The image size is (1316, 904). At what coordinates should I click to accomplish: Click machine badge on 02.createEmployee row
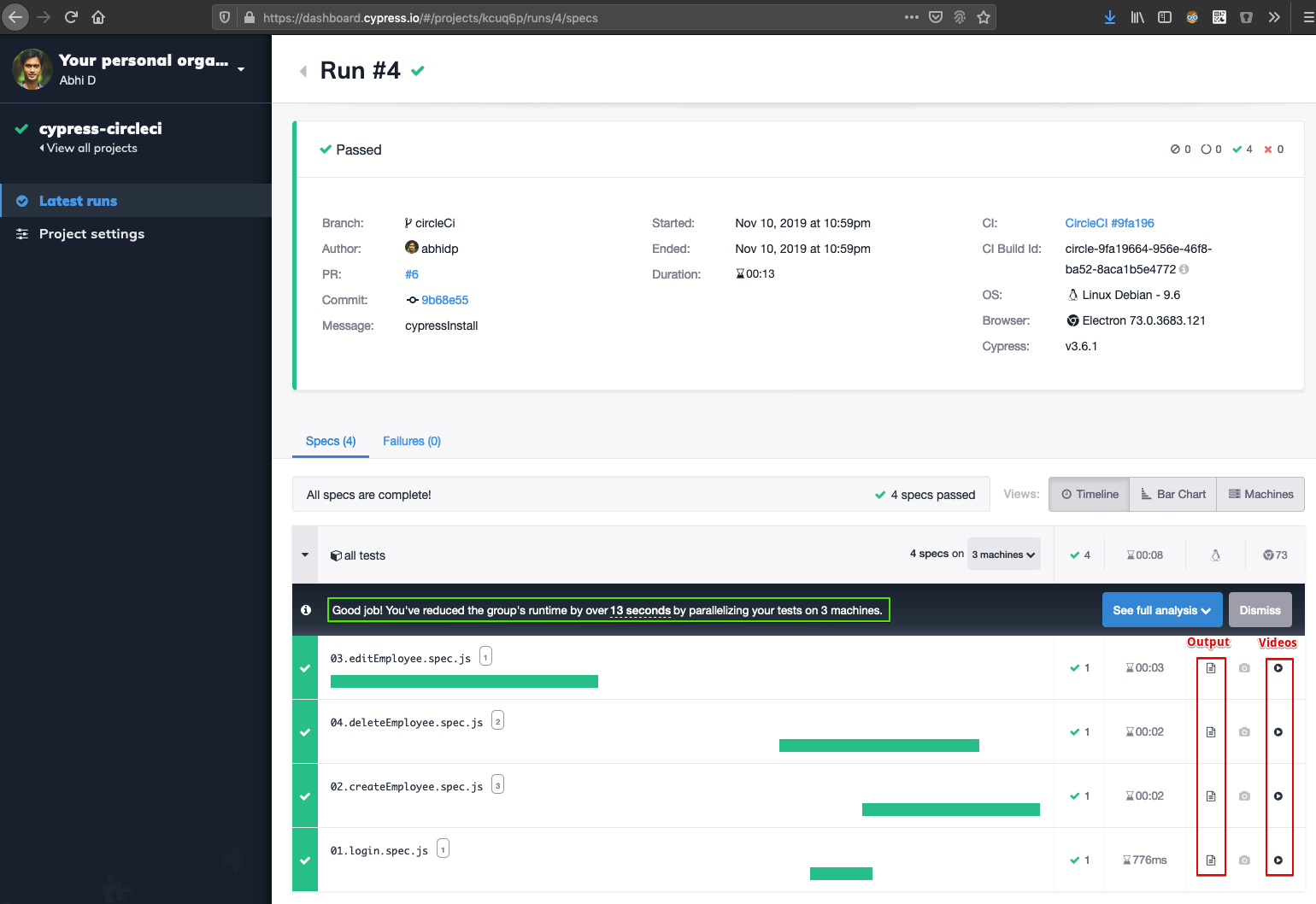click(x=497, y=784)
